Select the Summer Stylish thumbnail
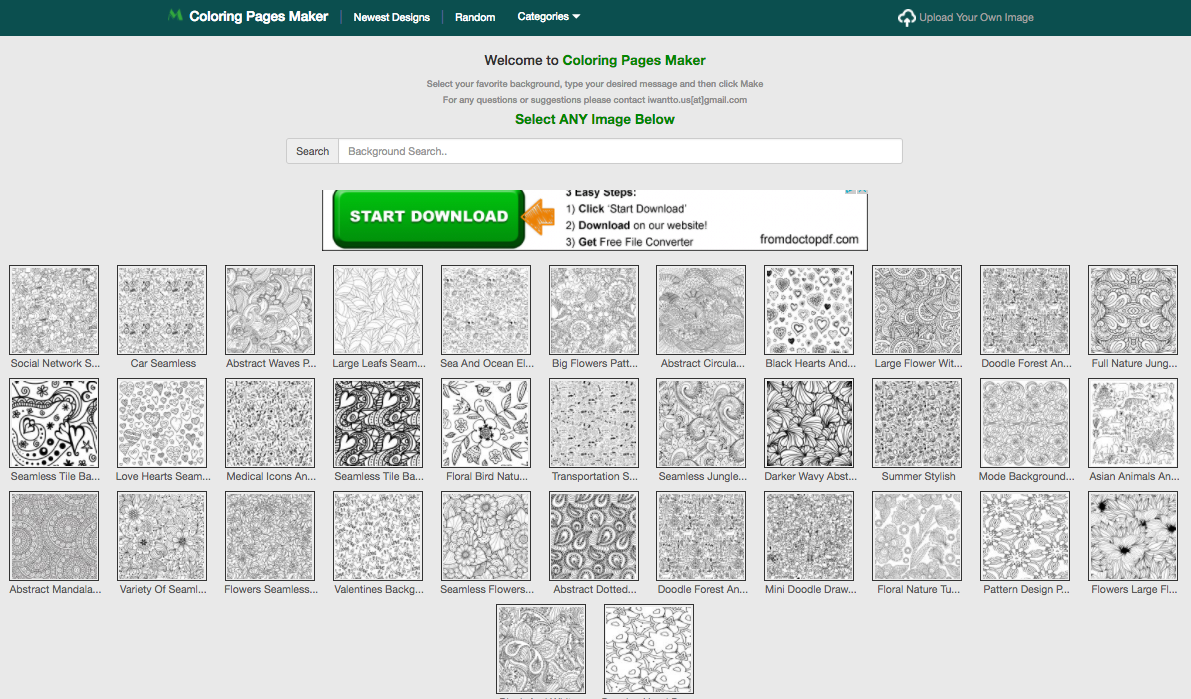Viewport: 1191px width, 699px height. [x=917, y=423]
